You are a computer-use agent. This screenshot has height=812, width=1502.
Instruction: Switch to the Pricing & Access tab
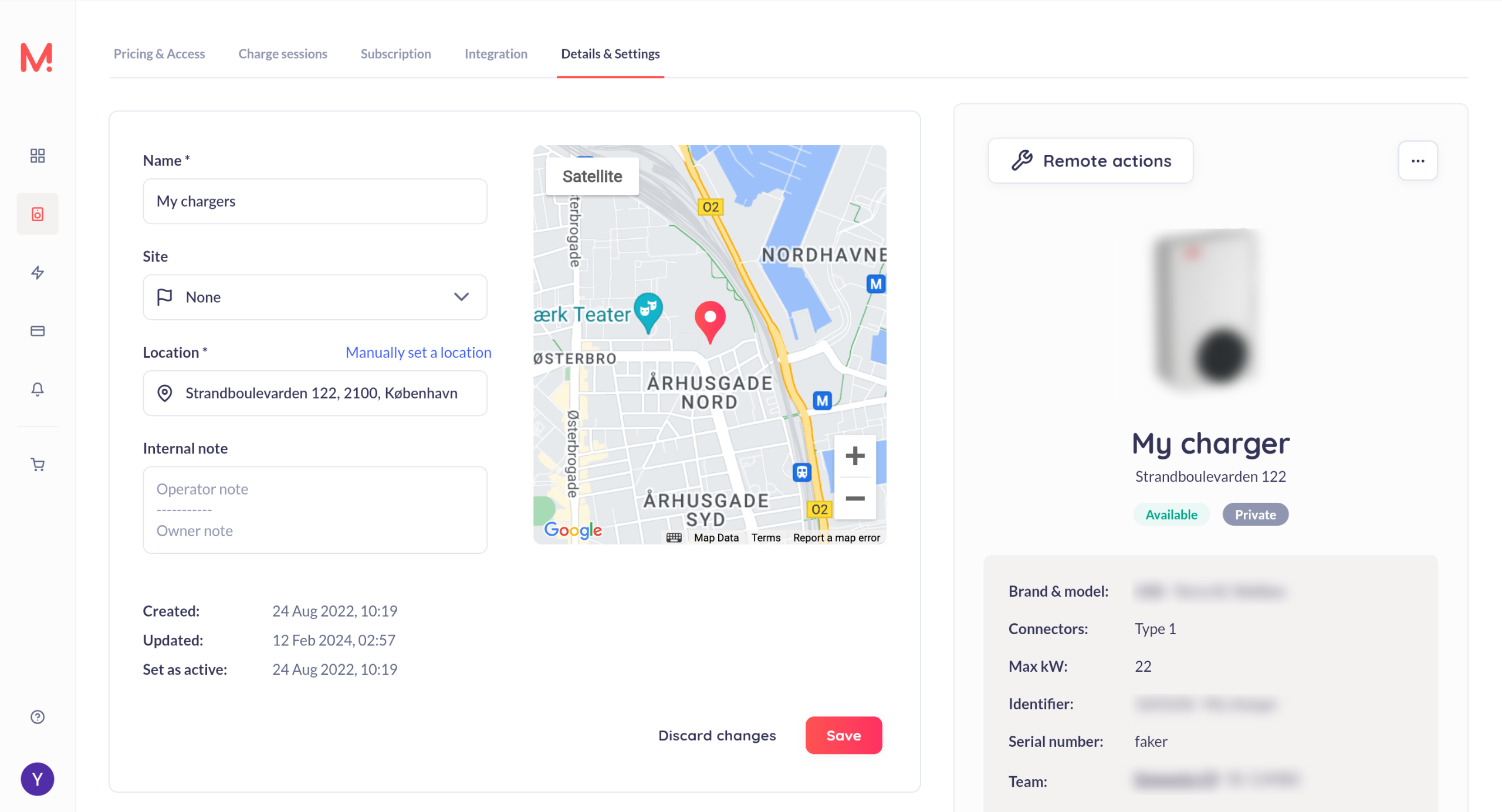pos(159,54)
